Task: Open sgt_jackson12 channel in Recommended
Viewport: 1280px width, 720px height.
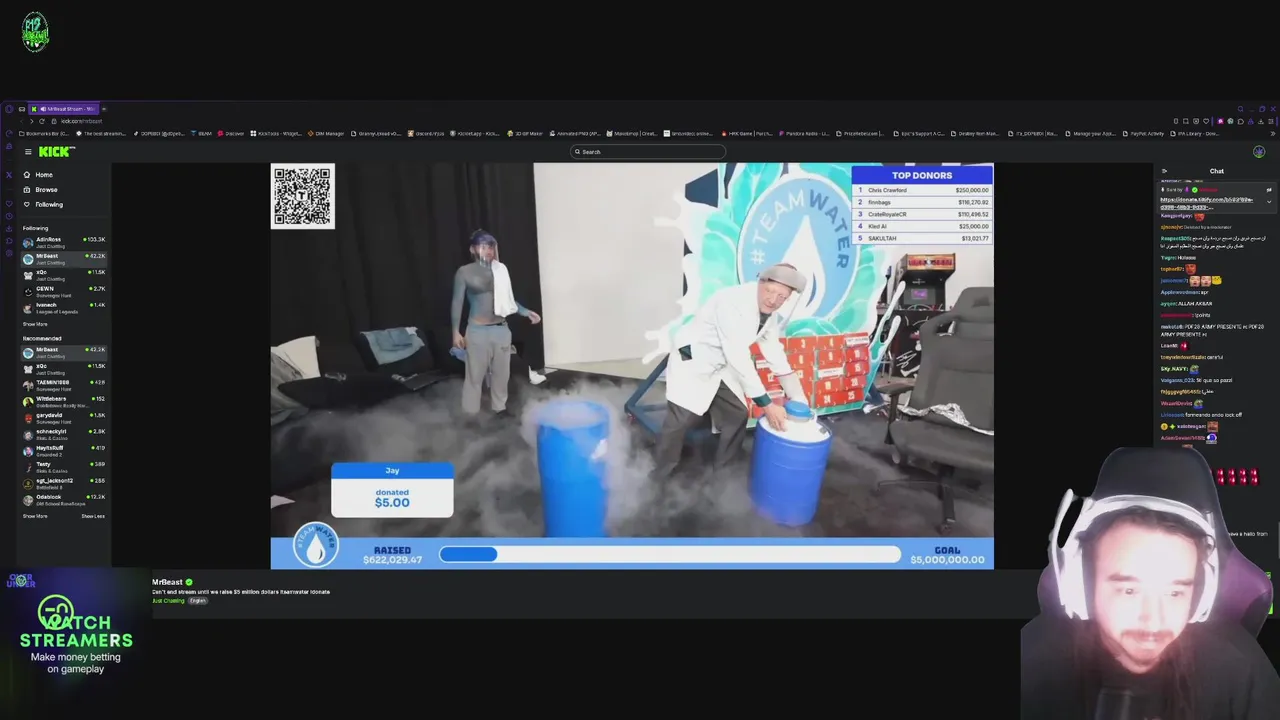Action: (64, 483)
